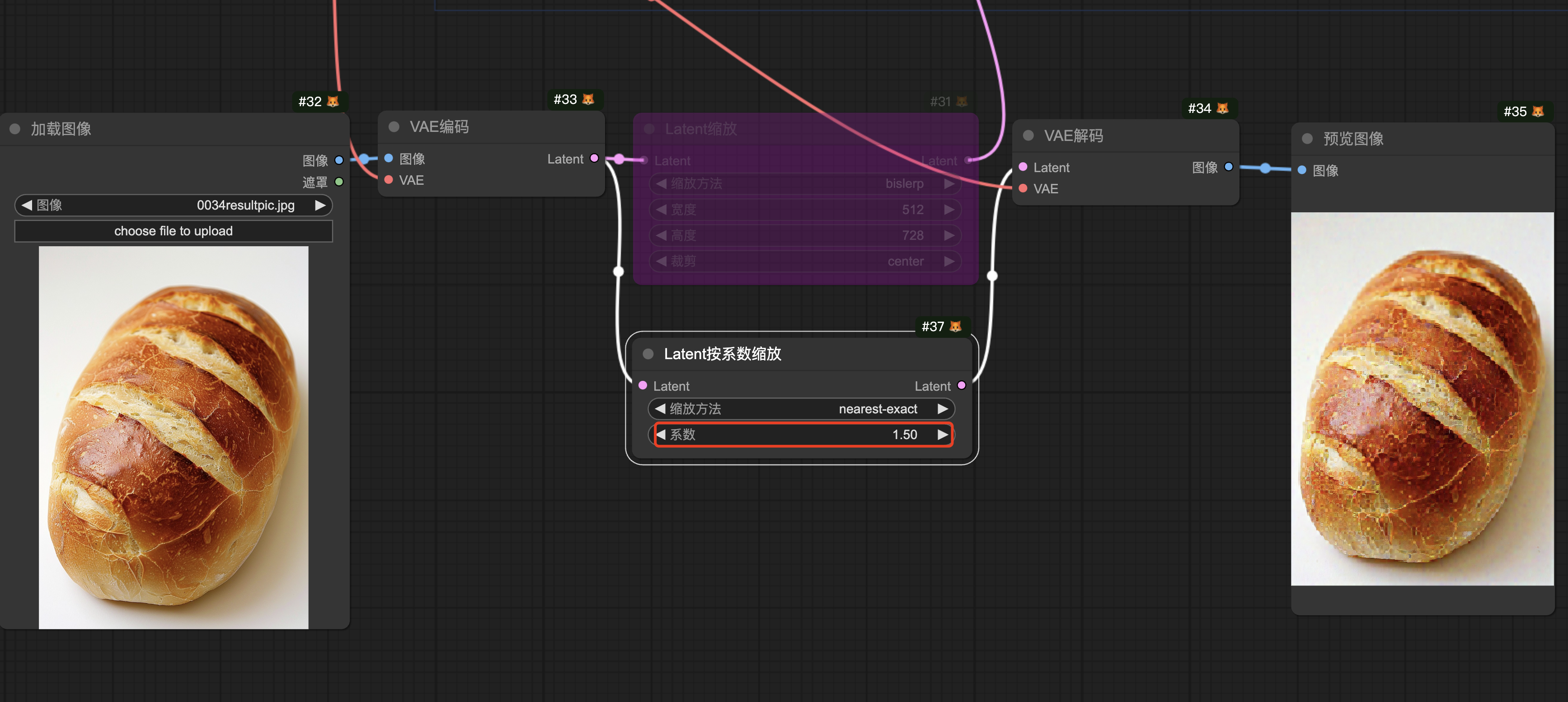Click Latent output port of VAE编码 node
1568x702 pixels.
(594, 158)
